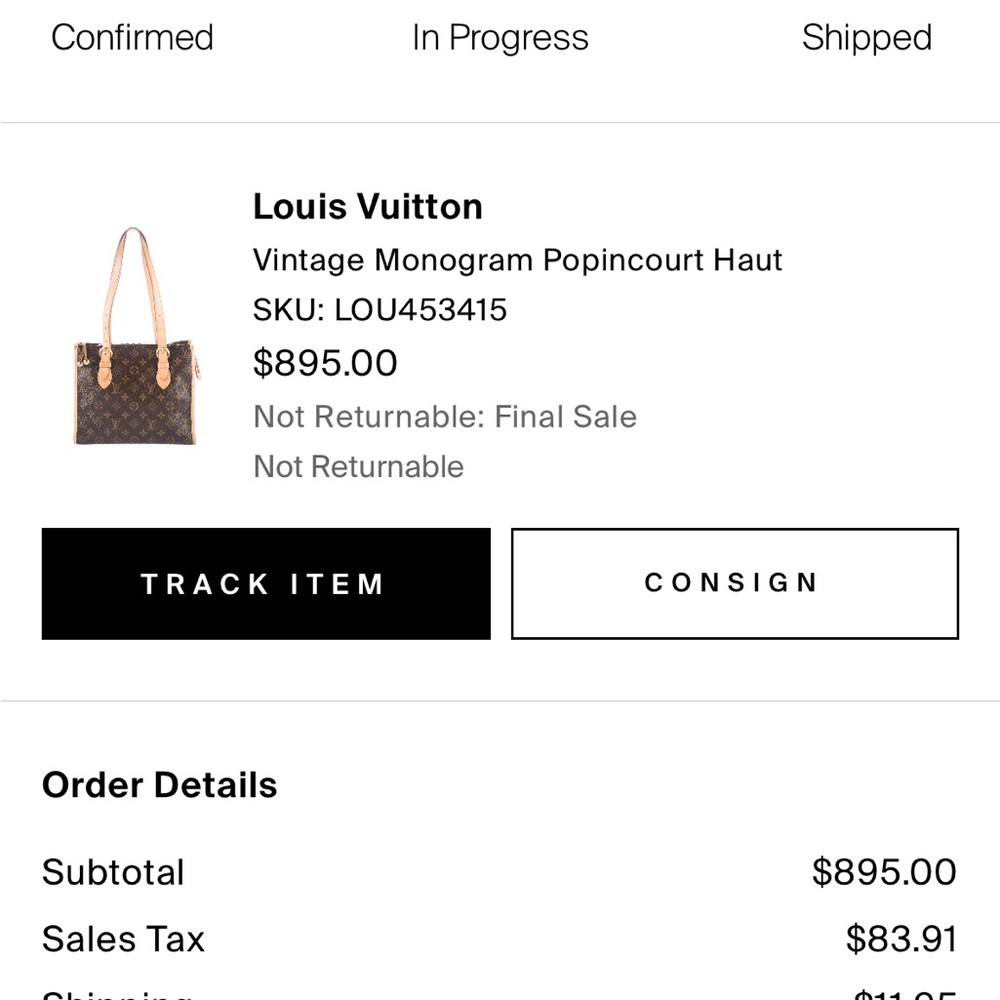Select the Sales Tax row

coord(122,939)
